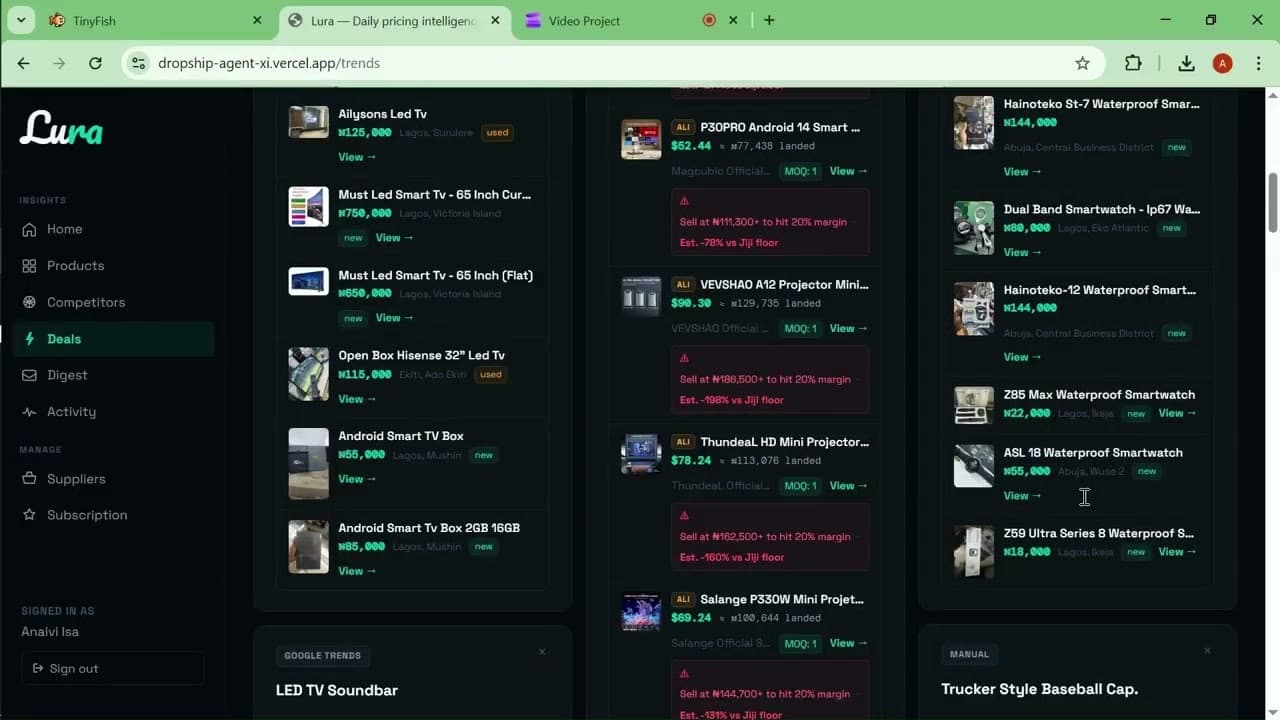Switch to the TinyFish tab
1280x720 pixels.
coord(156,20)
